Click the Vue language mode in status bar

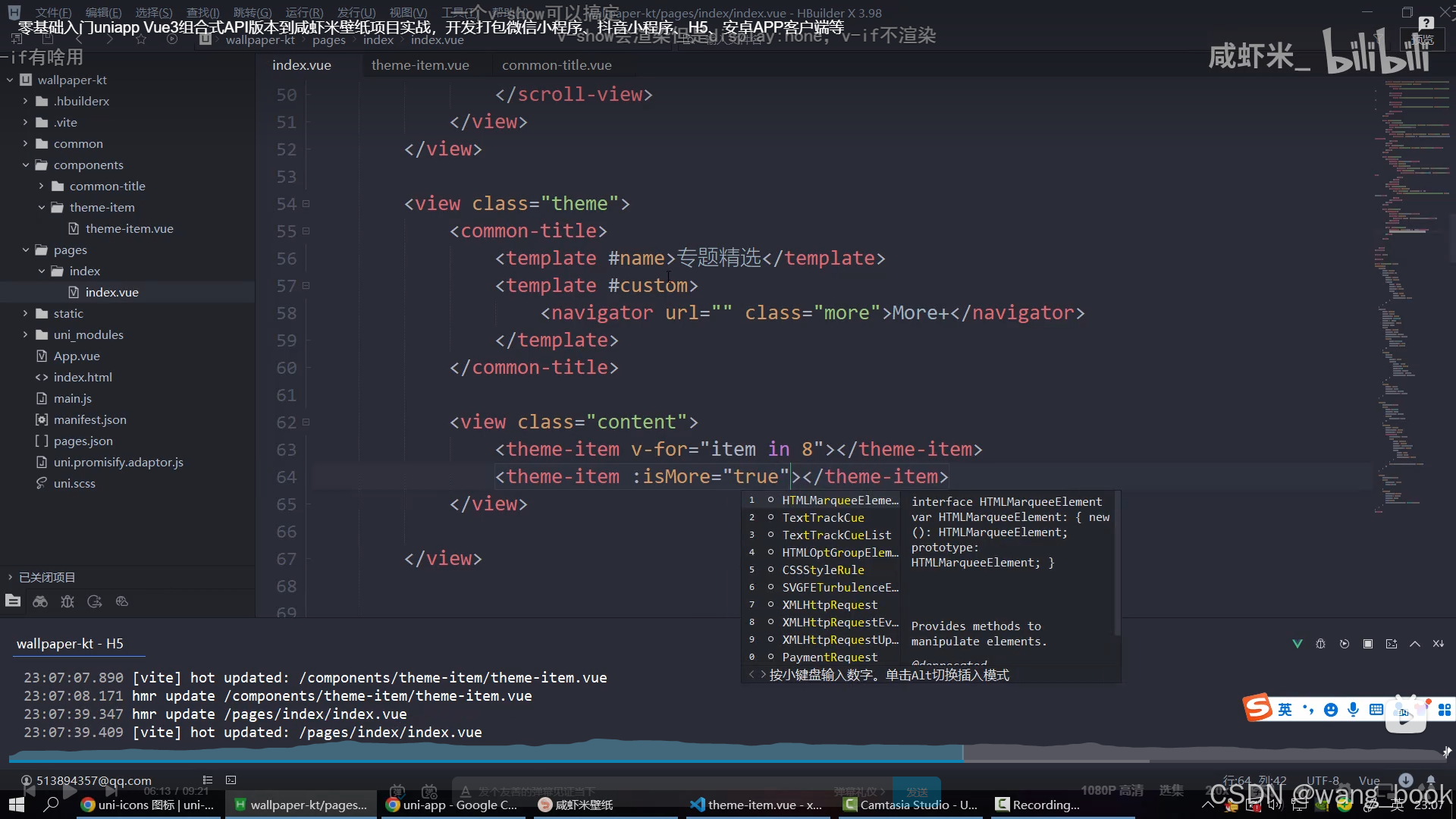pyautogui.click(x=1369, y=780)
